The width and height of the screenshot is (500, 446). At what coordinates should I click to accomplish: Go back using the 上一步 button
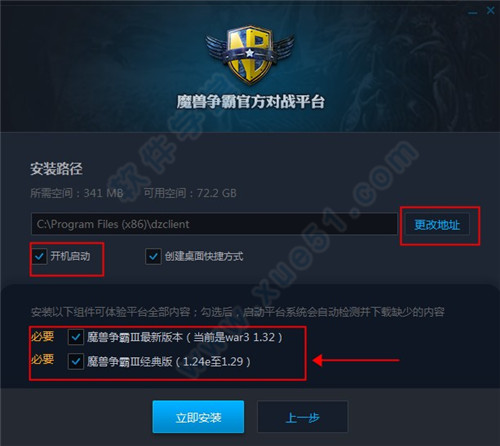pyautogui.click(x=303, y=417)
